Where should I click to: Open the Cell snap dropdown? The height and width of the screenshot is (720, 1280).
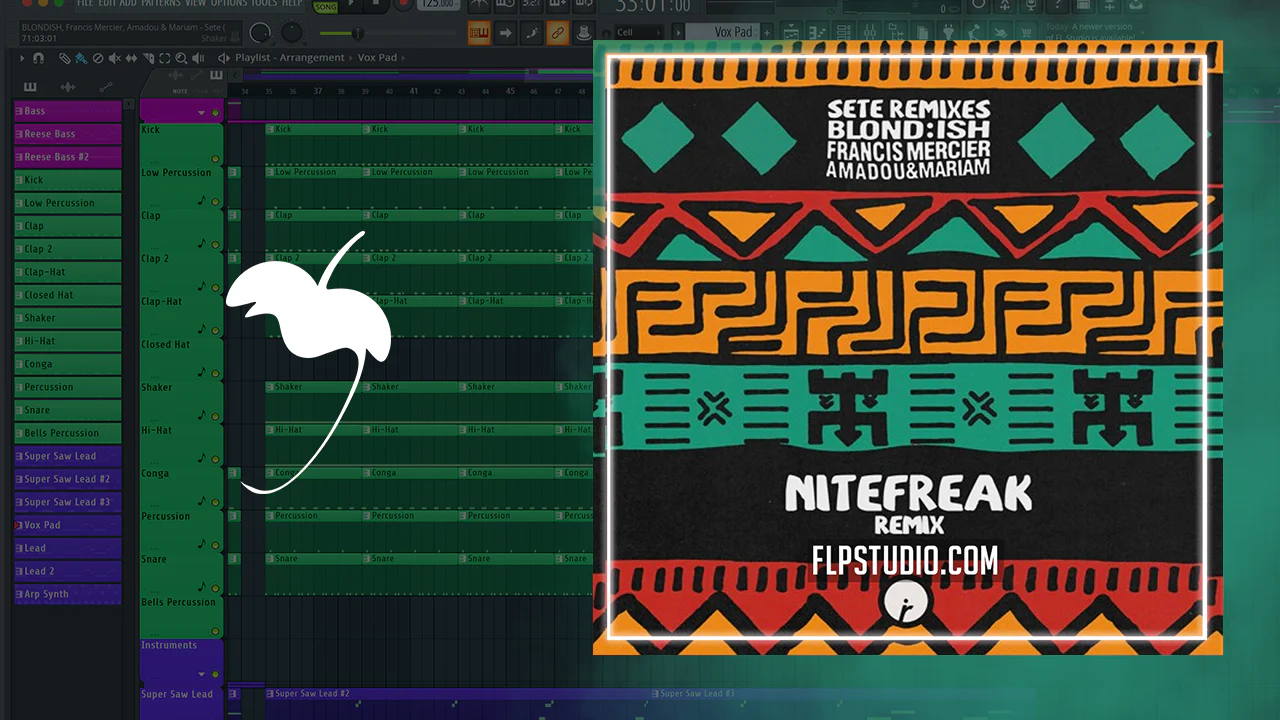(637, 33)
